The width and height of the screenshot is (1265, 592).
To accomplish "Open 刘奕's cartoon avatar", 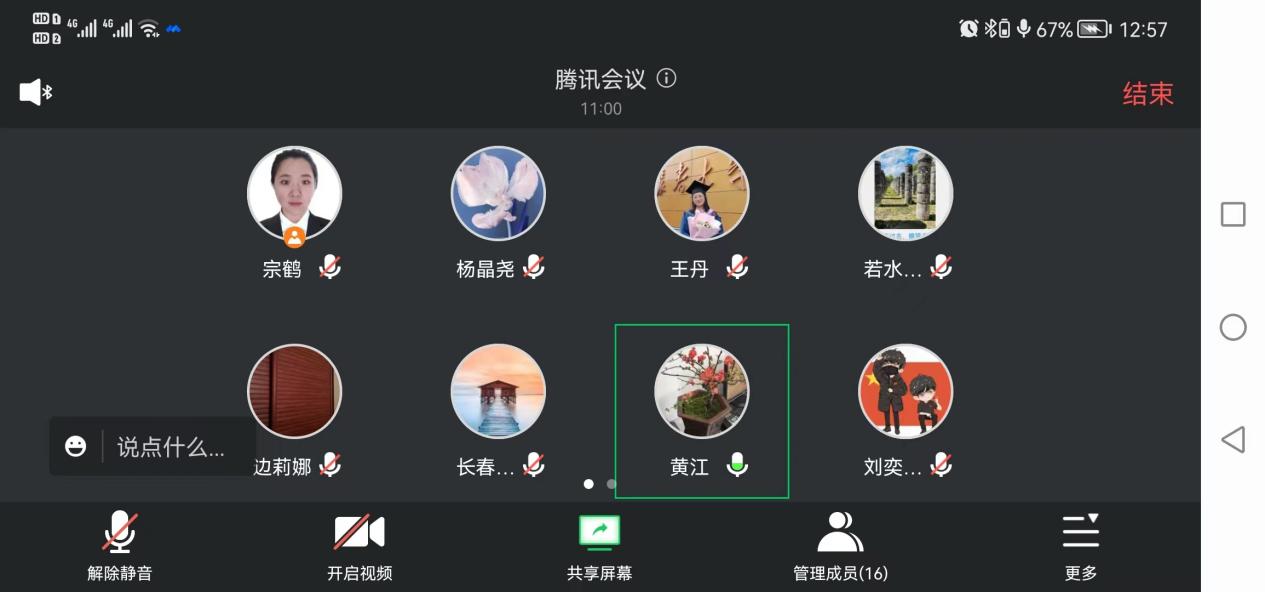I will 906,391.
